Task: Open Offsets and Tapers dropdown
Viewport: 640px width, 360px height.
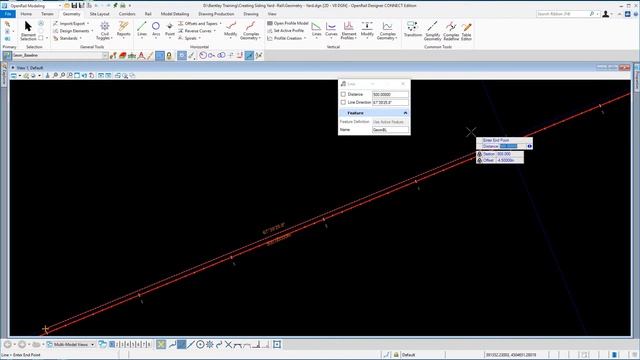Action: pyautogui.click(x=200, y=24)
